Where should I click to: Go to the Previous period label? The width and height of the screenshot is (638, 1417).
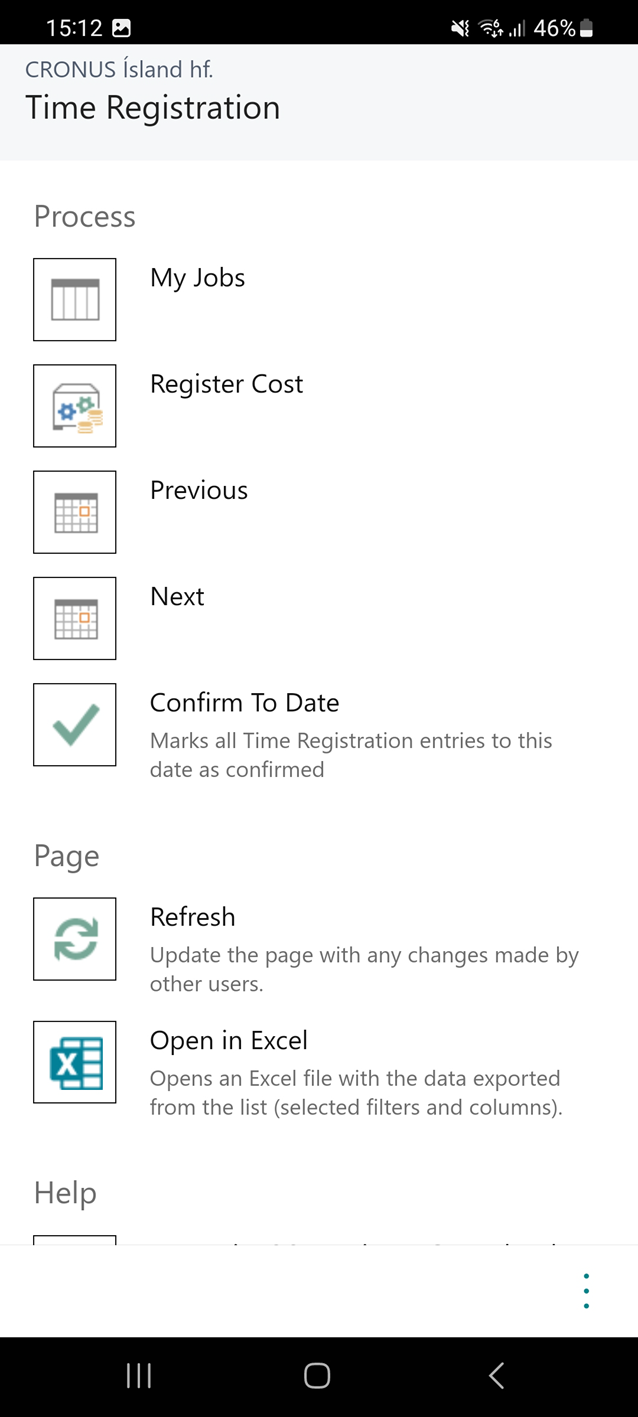click(x=199, y=490)
